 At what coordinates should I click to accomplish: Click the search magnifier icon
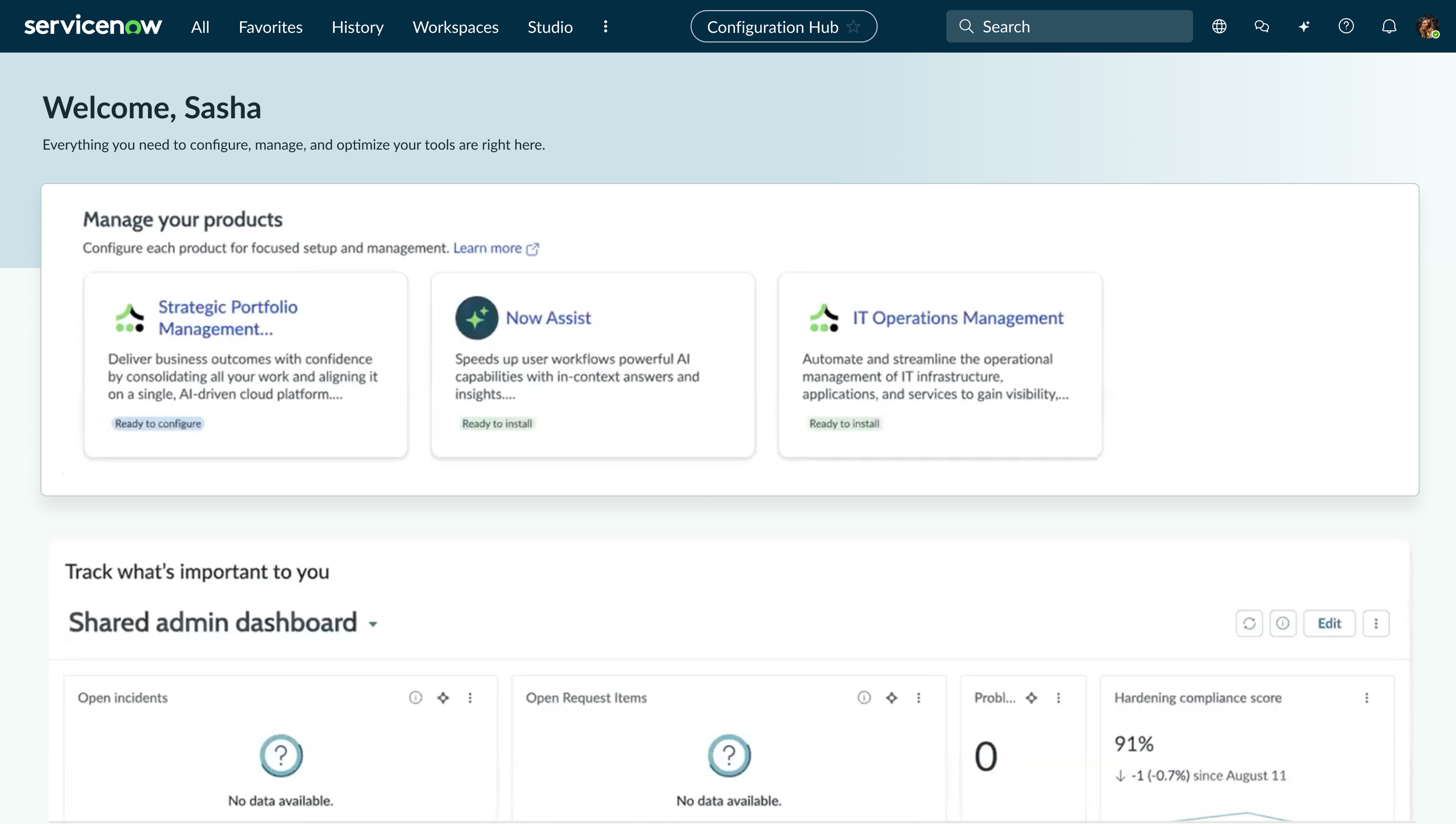[x=967, y=27]
